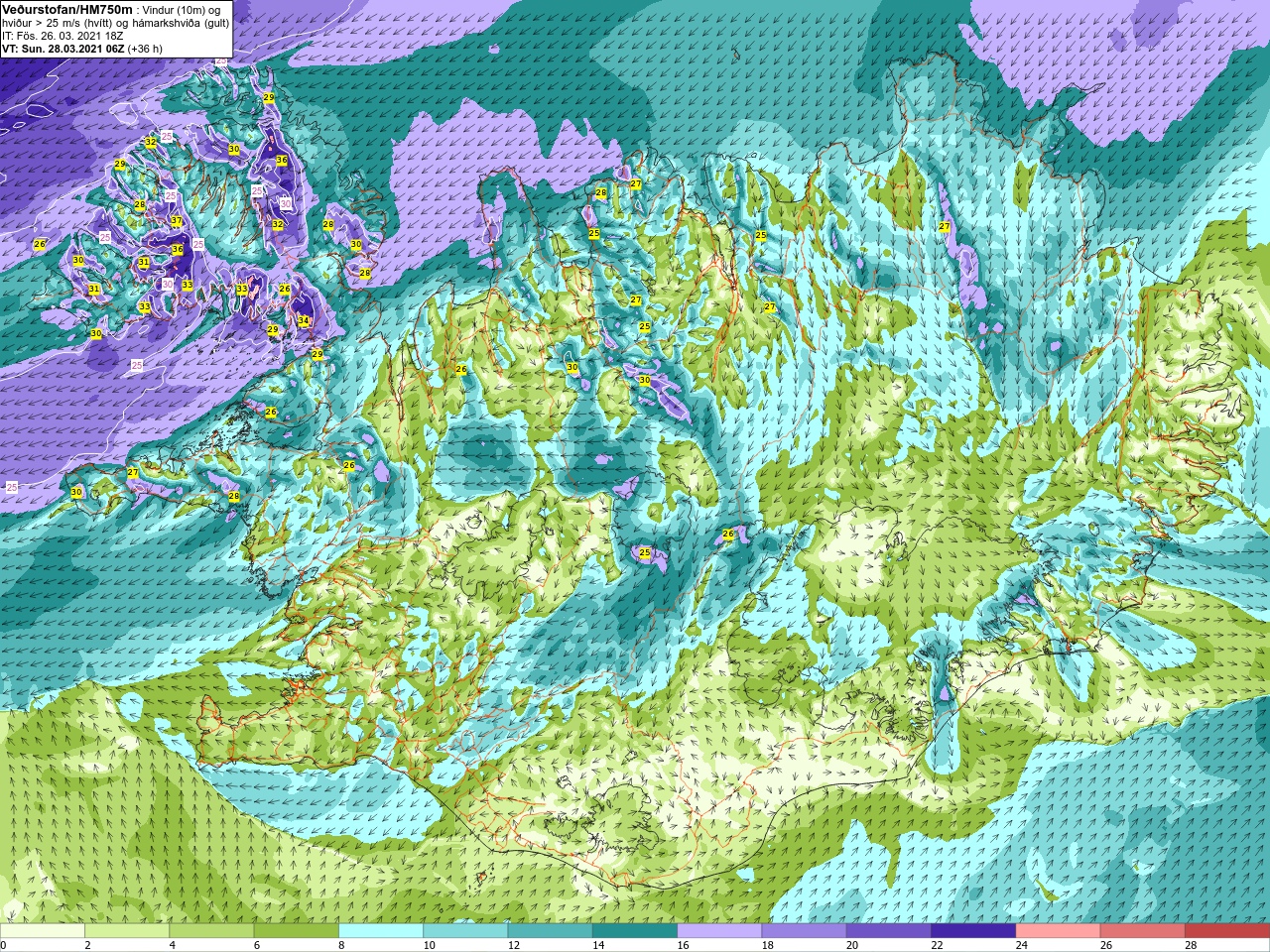Image resolution: width=1270 pixels, height=952 pixels.
Task: Pick the dark teal 14–16 m/s legend swatch
Action: click(x=635, y=931)
